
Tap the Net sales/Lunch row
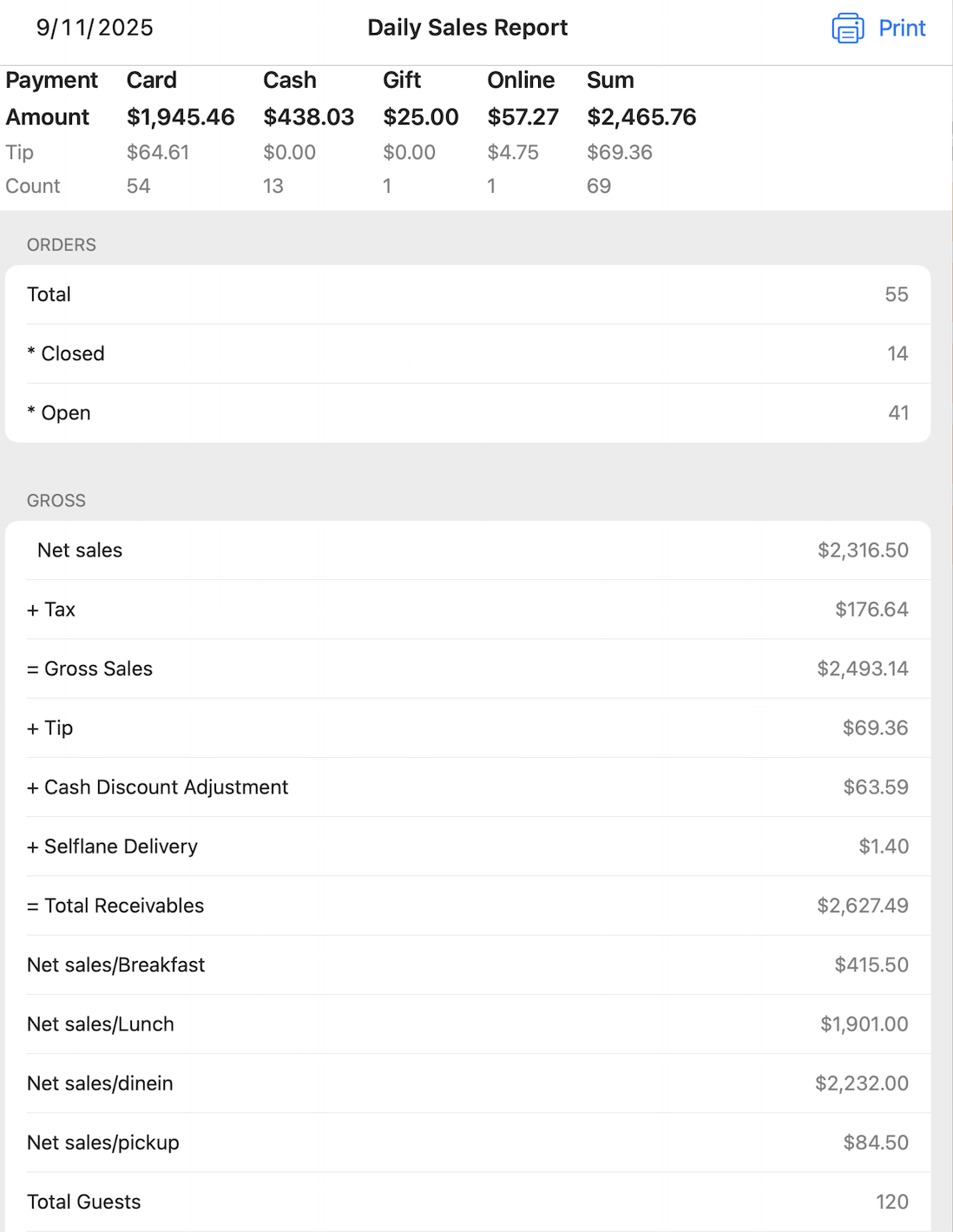pyautogui.click(x=468, y=1024)
